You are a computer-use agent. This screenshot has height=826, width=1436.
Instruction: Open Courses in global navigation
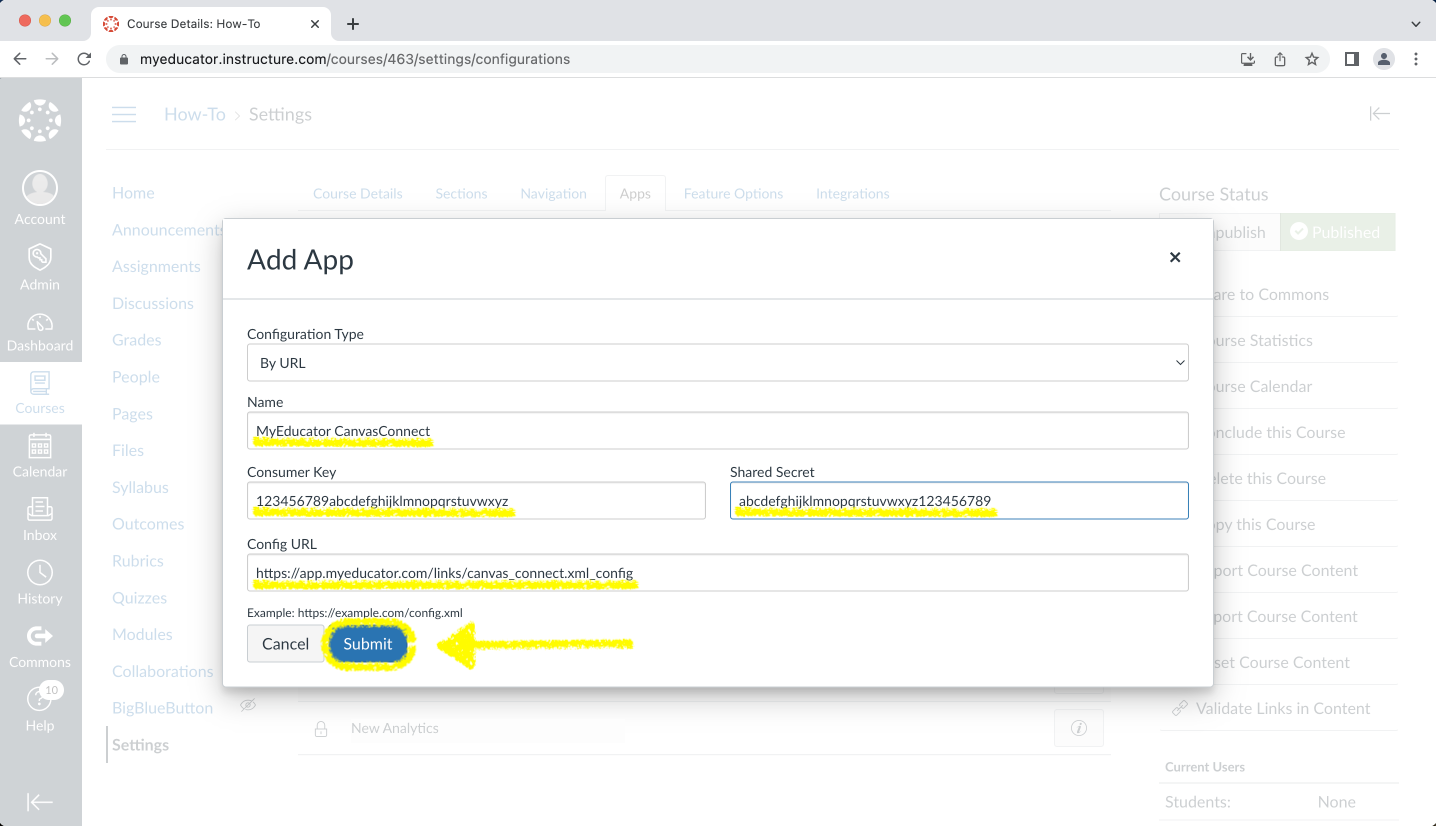tap(40, 393)
